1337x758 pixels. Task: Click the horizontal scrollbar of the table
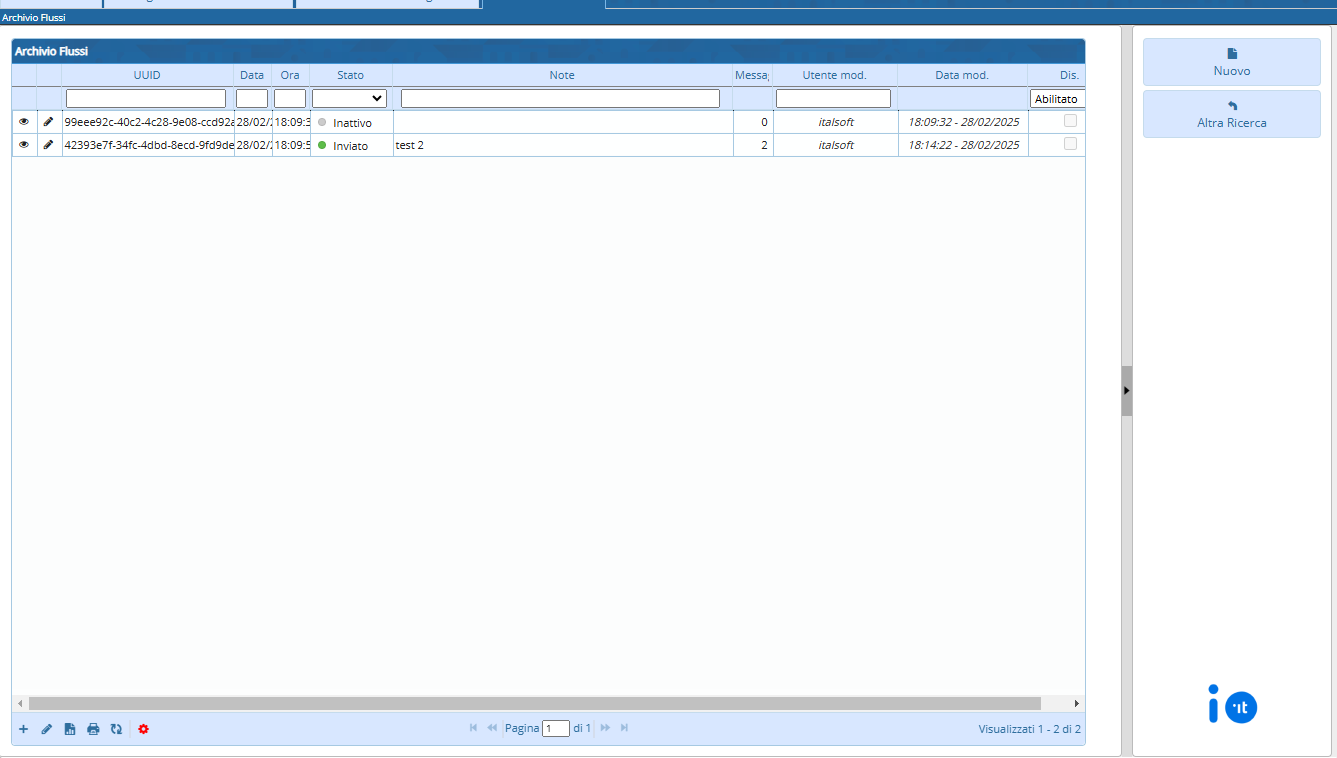(x=534, y=704)
